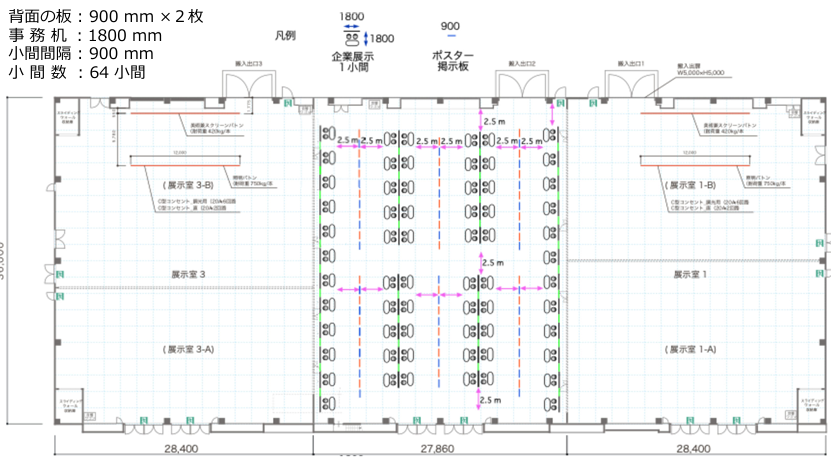Select the 展示室 3 room label
The height and width of the screenshot is (459, 831).
point(187,274)
